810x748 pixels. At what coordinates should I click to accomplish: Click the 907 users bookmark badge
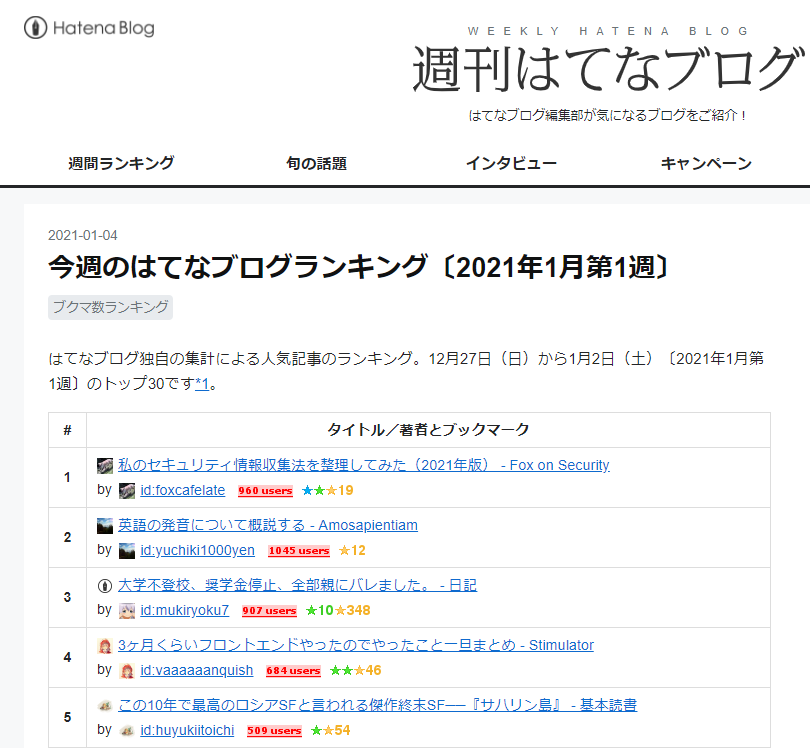click(x=269, y=611)
